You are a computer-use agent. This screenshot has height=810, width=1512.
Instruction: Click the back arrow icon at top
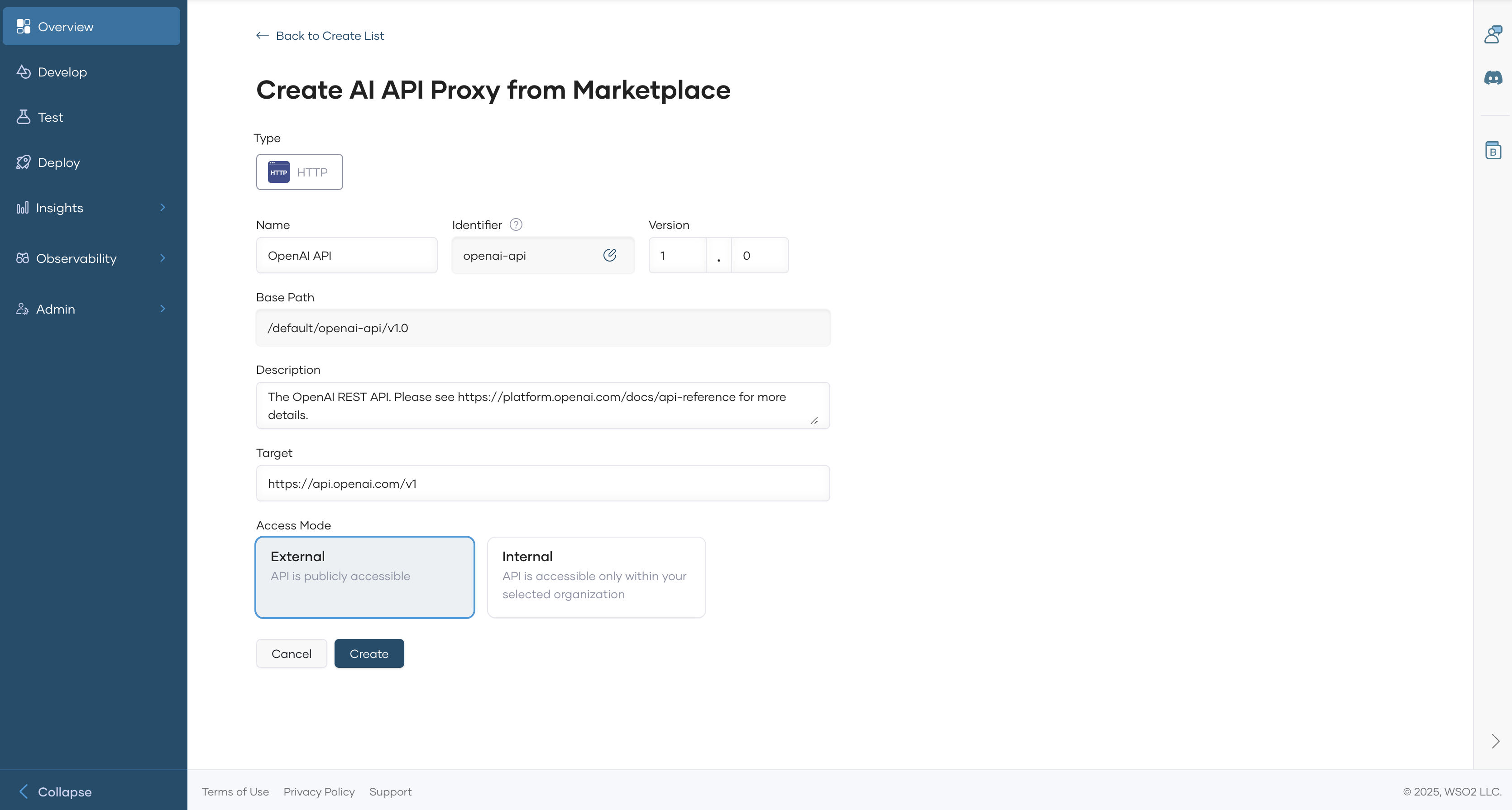coord(263,36)
